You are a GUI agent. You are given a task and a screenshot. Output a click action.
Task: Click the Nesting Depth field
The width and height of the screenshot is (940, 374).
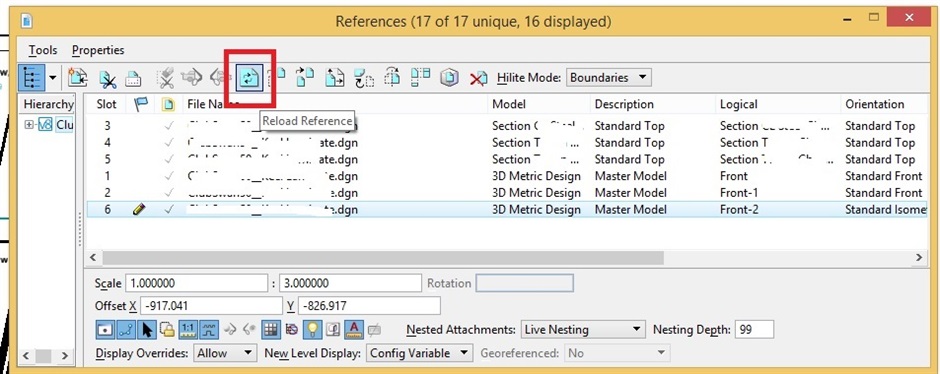pyautogui.click(x=754, y=330)
